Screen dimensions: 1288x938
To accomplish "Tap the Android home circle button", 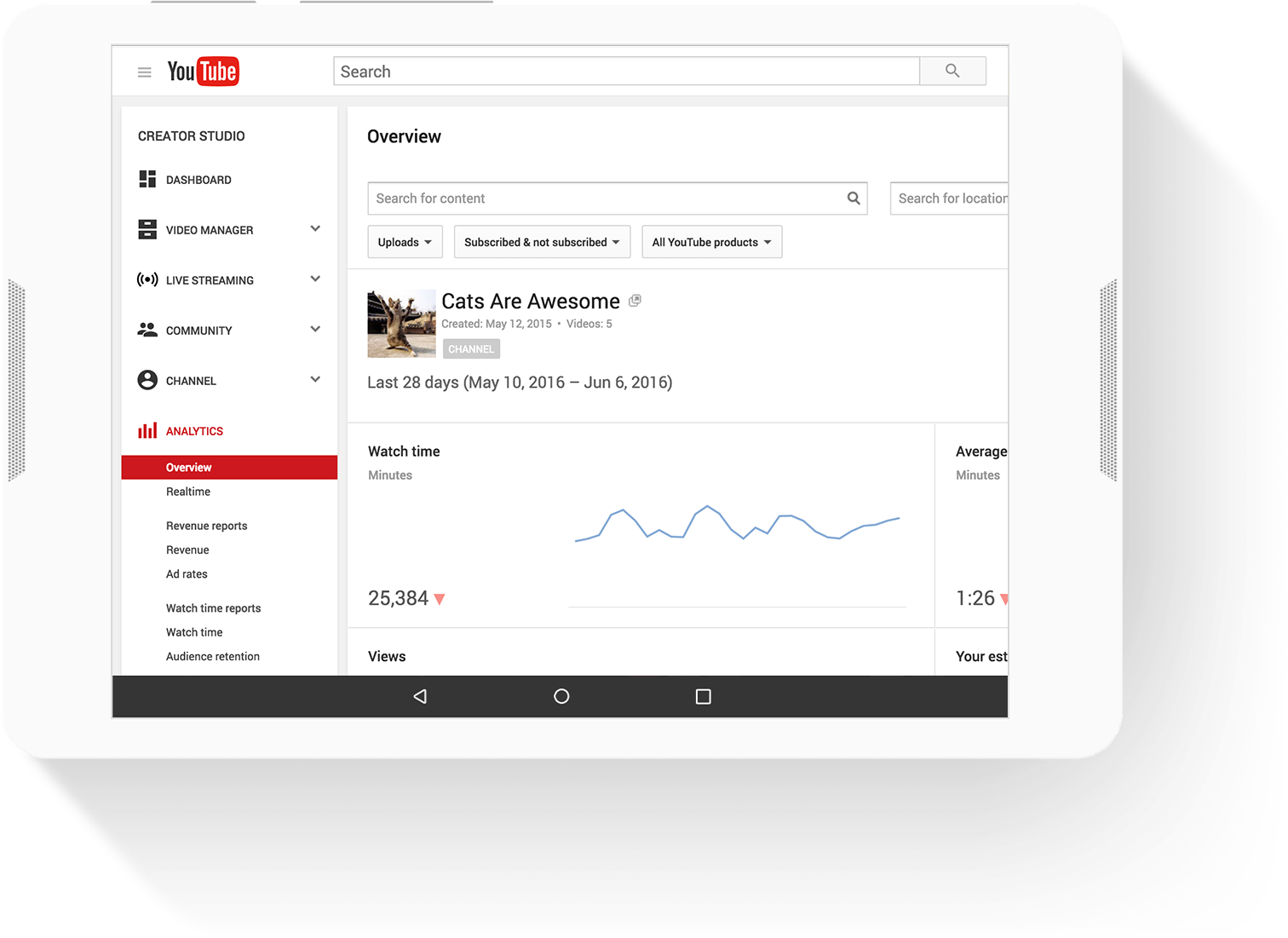I will 561,697.
